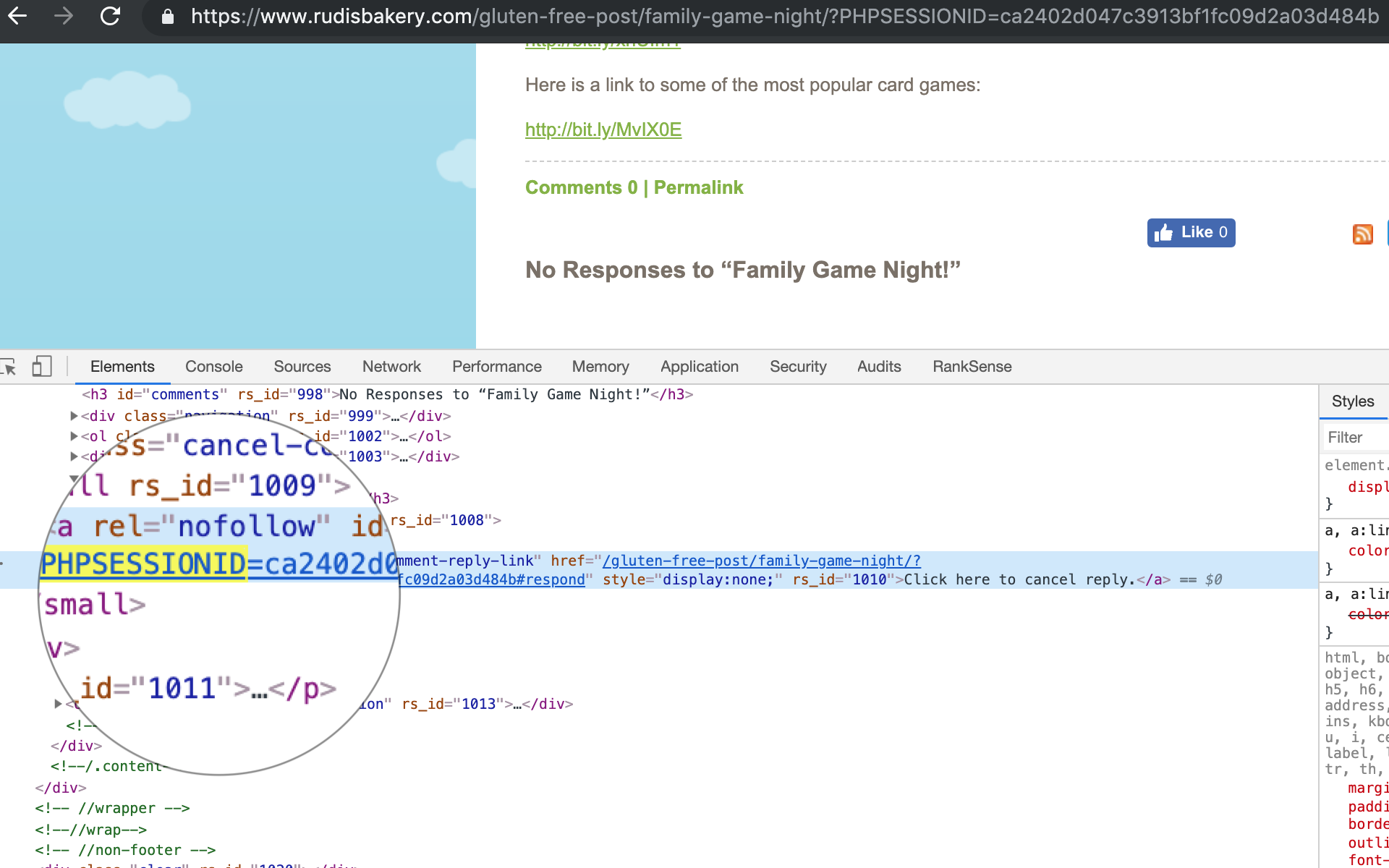Open the Network tab
The height and width of the screenshot is (868, 1389).
coord(391,367)
